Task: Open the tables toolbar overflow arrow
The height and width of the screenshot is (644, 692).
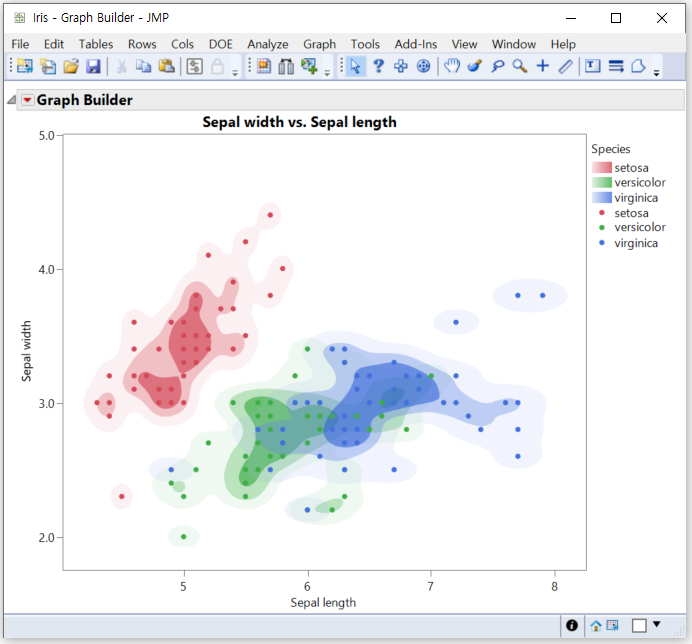Action: click(327, 73)
